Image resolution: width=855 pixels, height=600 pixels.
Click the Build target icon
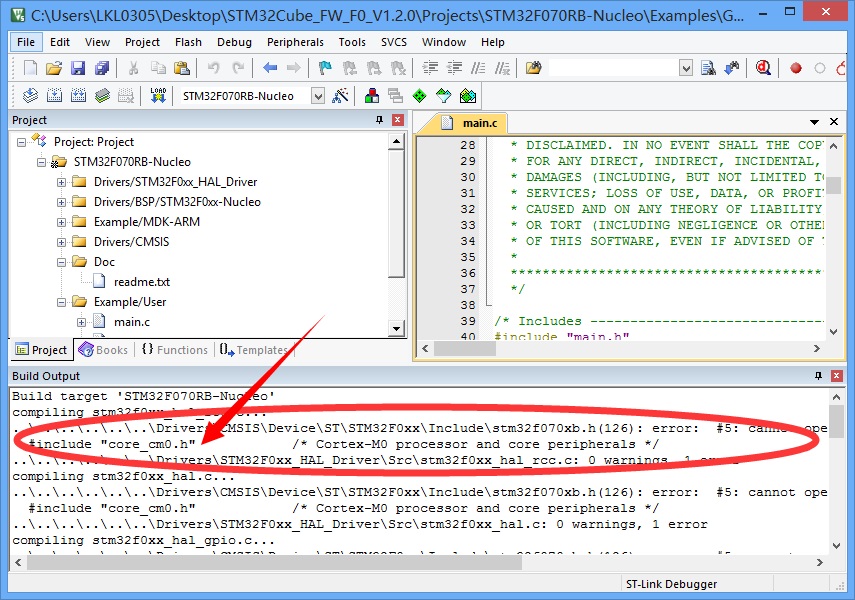point(54,96)
